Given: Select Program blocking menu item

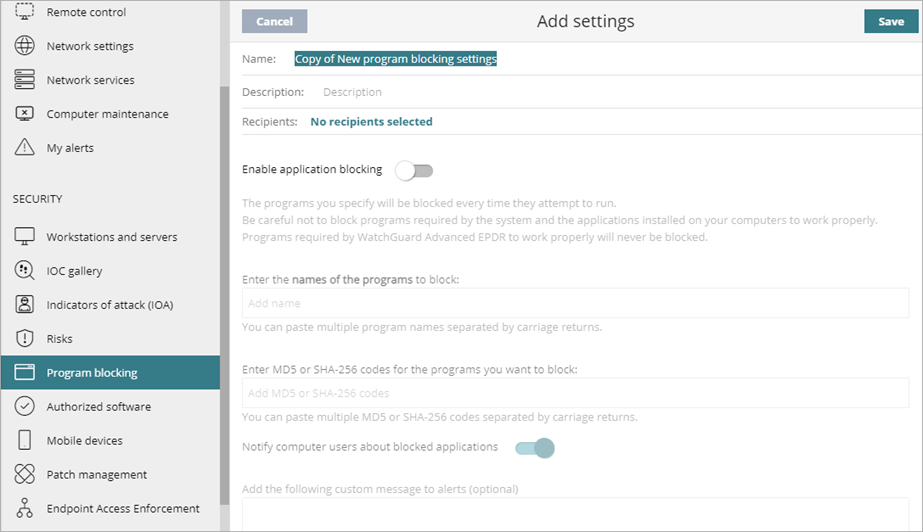Looking at the screenshot, I should pyautogui.click(x=110, y=373).
